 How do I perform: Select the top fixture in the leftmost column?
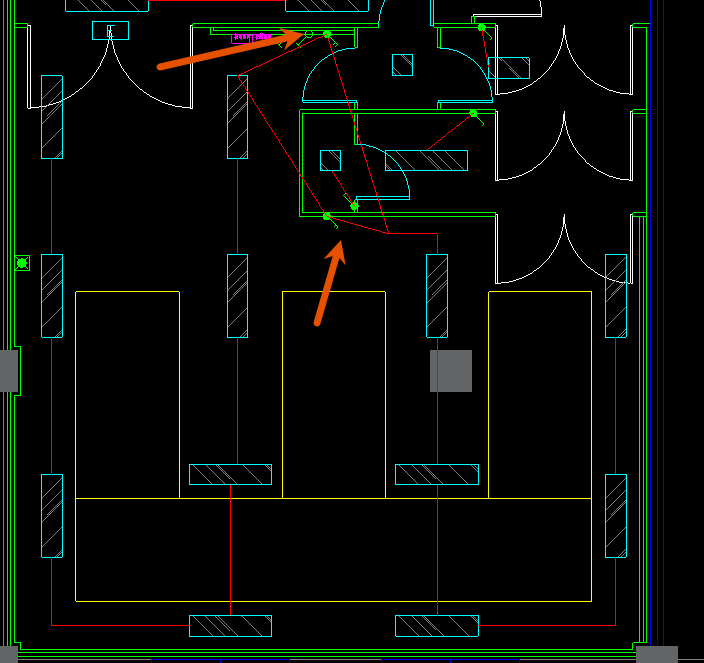pyautogui.click(x=52, y=117)
